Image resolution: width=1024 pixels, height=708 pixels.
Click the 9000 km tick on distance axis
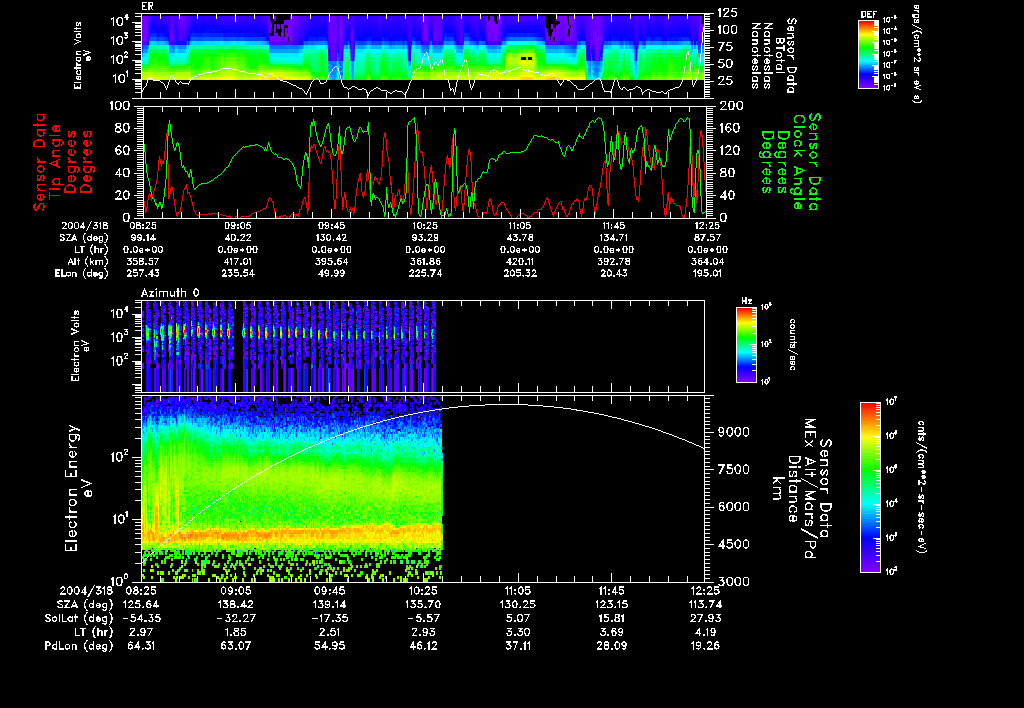[731, 432]
